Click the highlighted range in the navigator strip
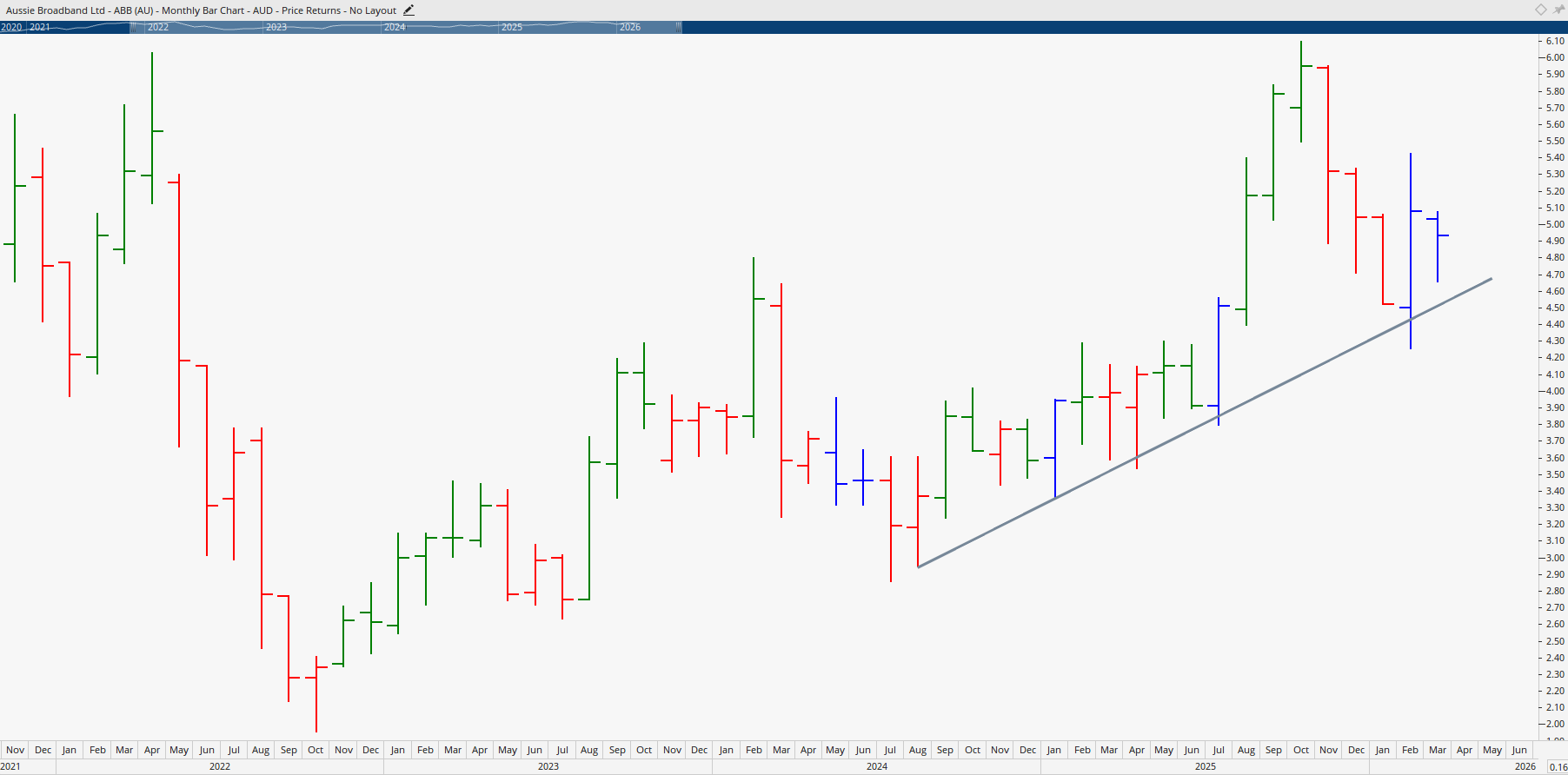1568x775 pixels. coord(405,27)
